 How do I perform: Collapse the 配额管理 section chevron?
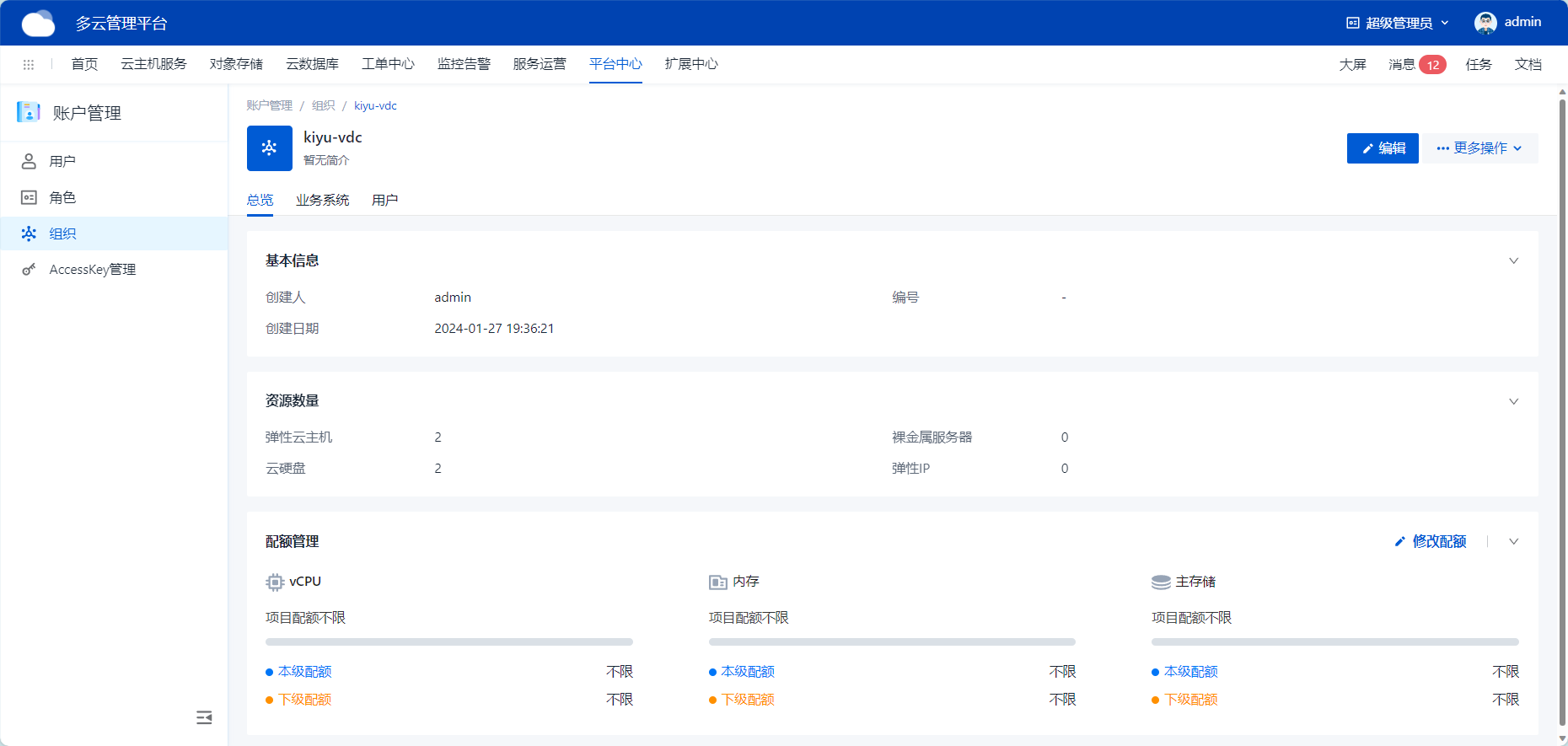pyautogui.click(x=1513, y=542)
